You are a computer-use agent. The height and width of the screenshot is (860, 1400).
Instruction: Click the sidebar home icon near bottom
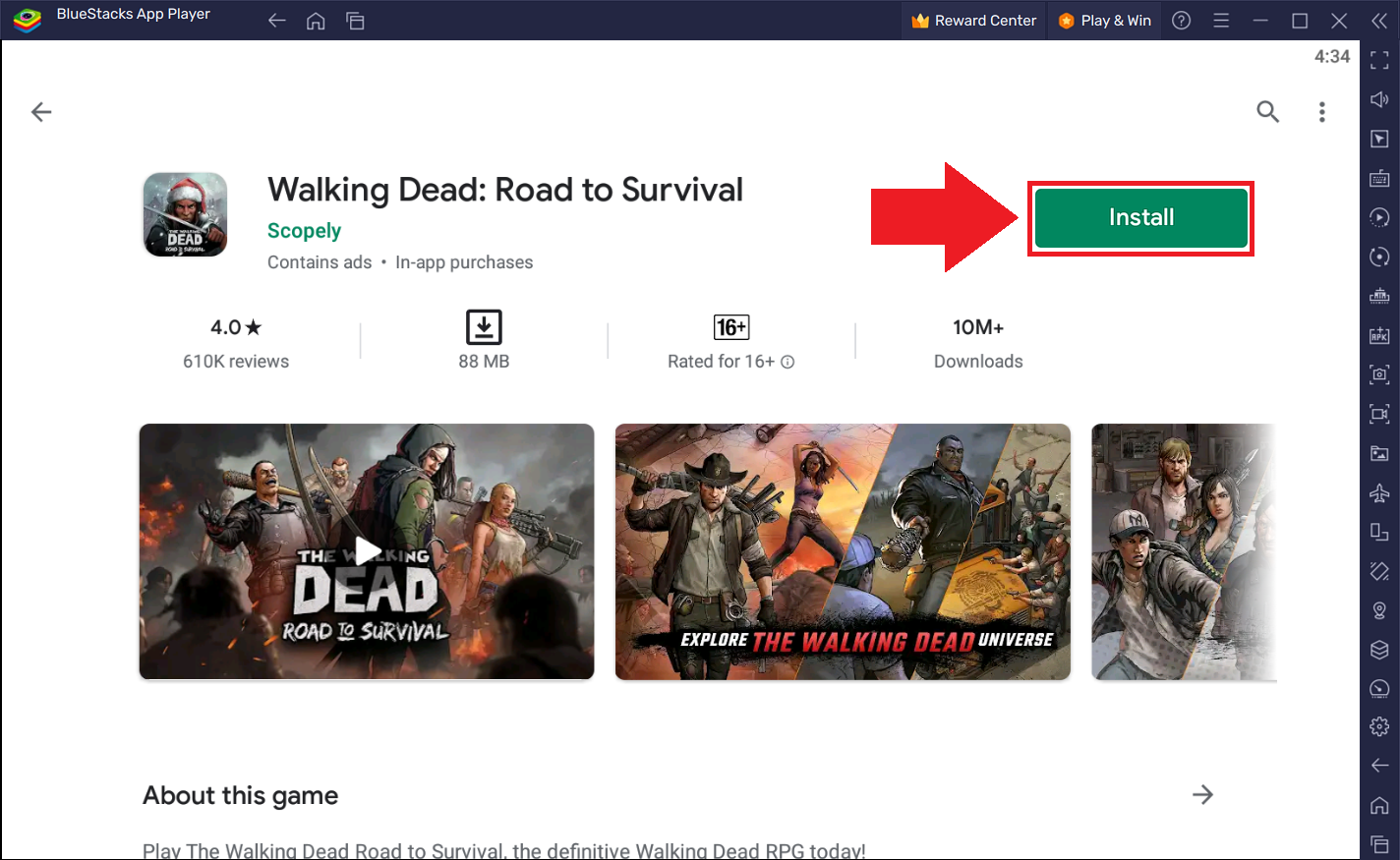point(1379,806)
